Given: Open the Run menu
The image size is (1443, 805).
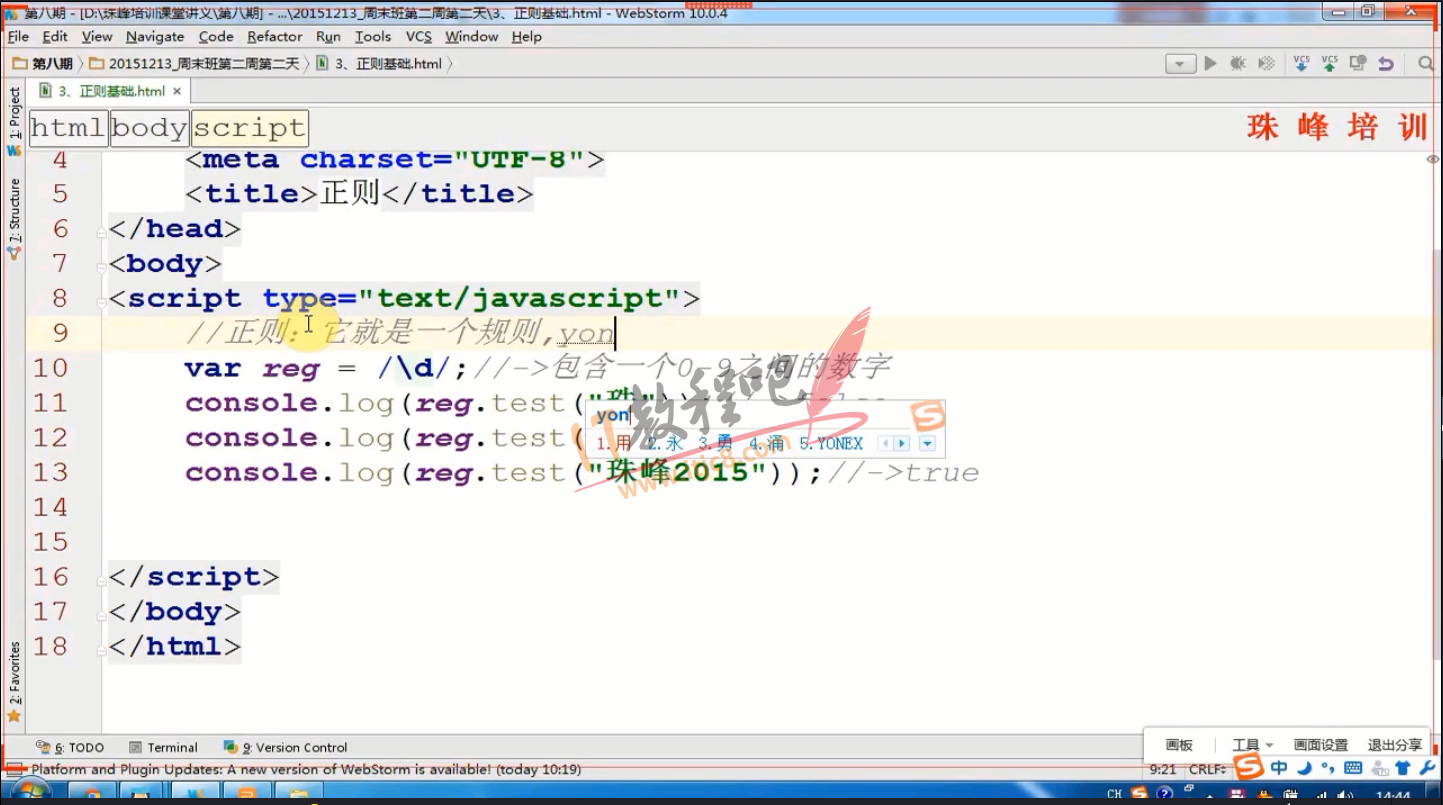Looking at the screenshot, I should pos(328,37).
